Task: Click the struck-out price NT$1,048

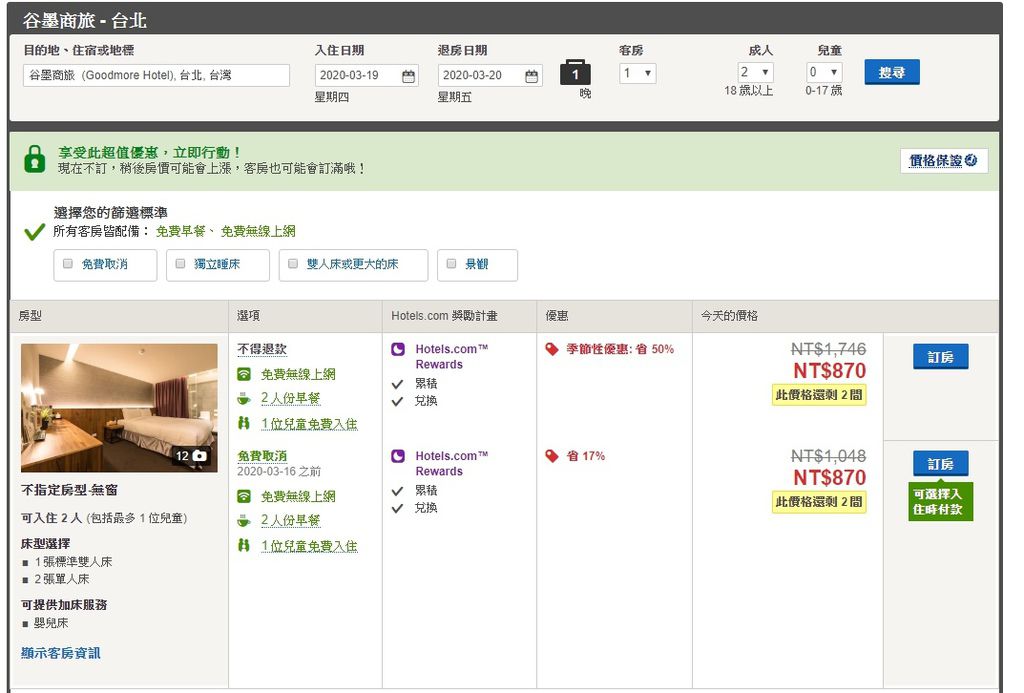Action: (828, 456)
